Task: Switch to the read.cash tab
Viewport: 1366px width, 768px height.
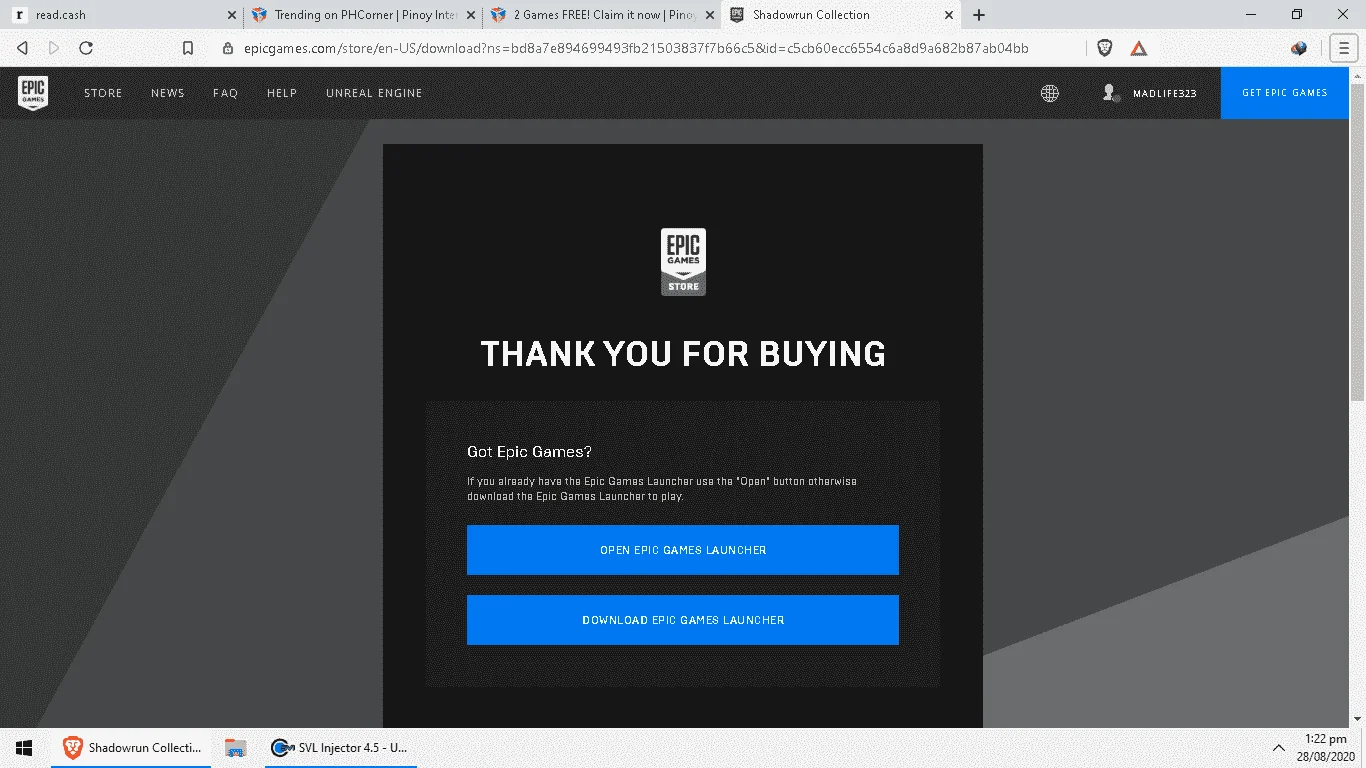Action: coord(122,15)
